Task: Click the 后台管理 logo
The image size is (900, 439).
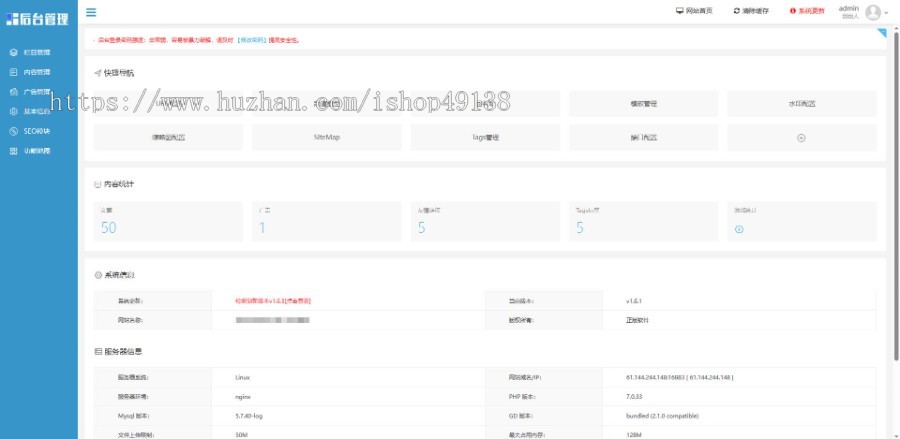Action: point(37,19)
